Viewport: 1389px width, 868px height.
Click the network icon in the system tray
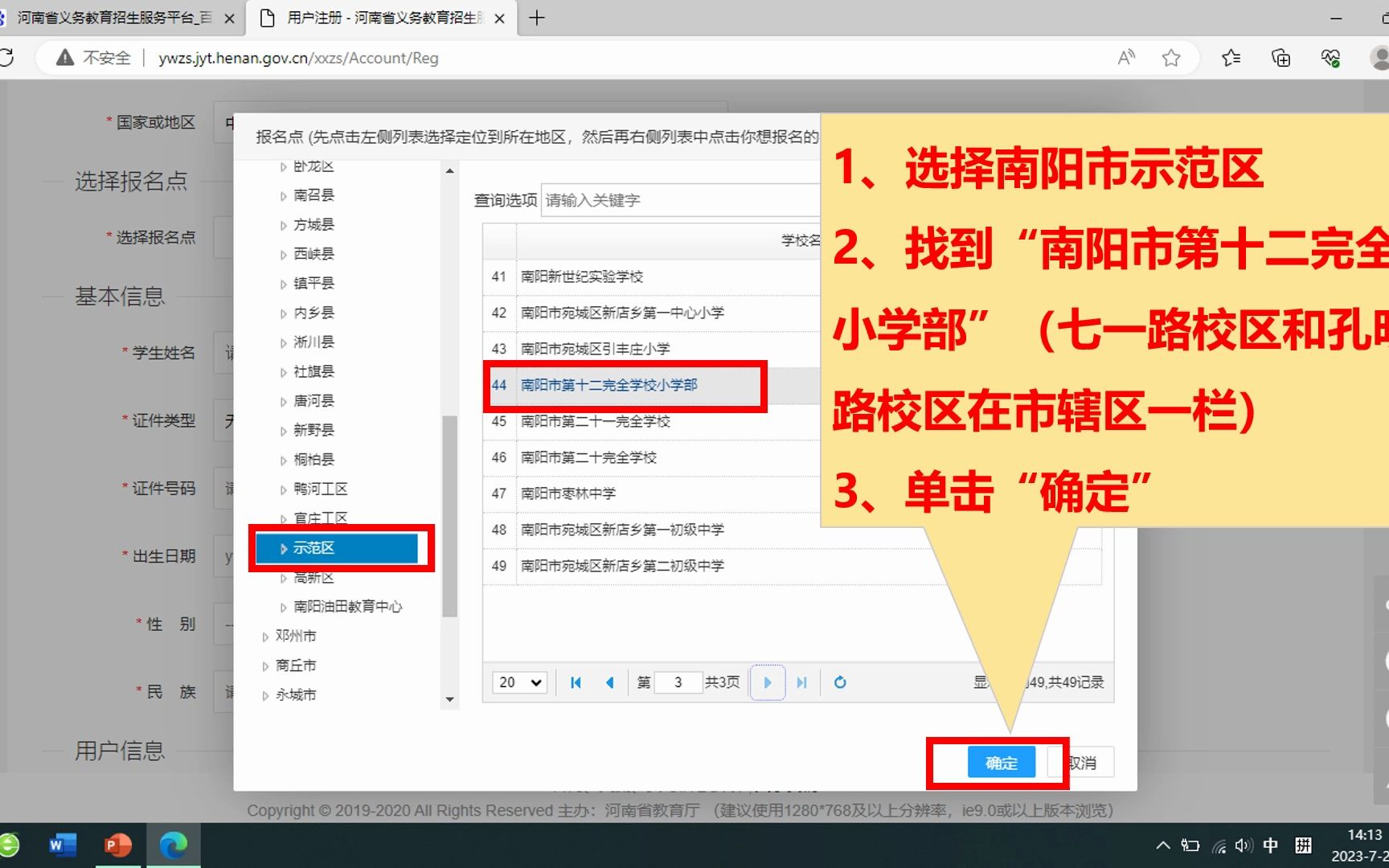pos(1219,845)
